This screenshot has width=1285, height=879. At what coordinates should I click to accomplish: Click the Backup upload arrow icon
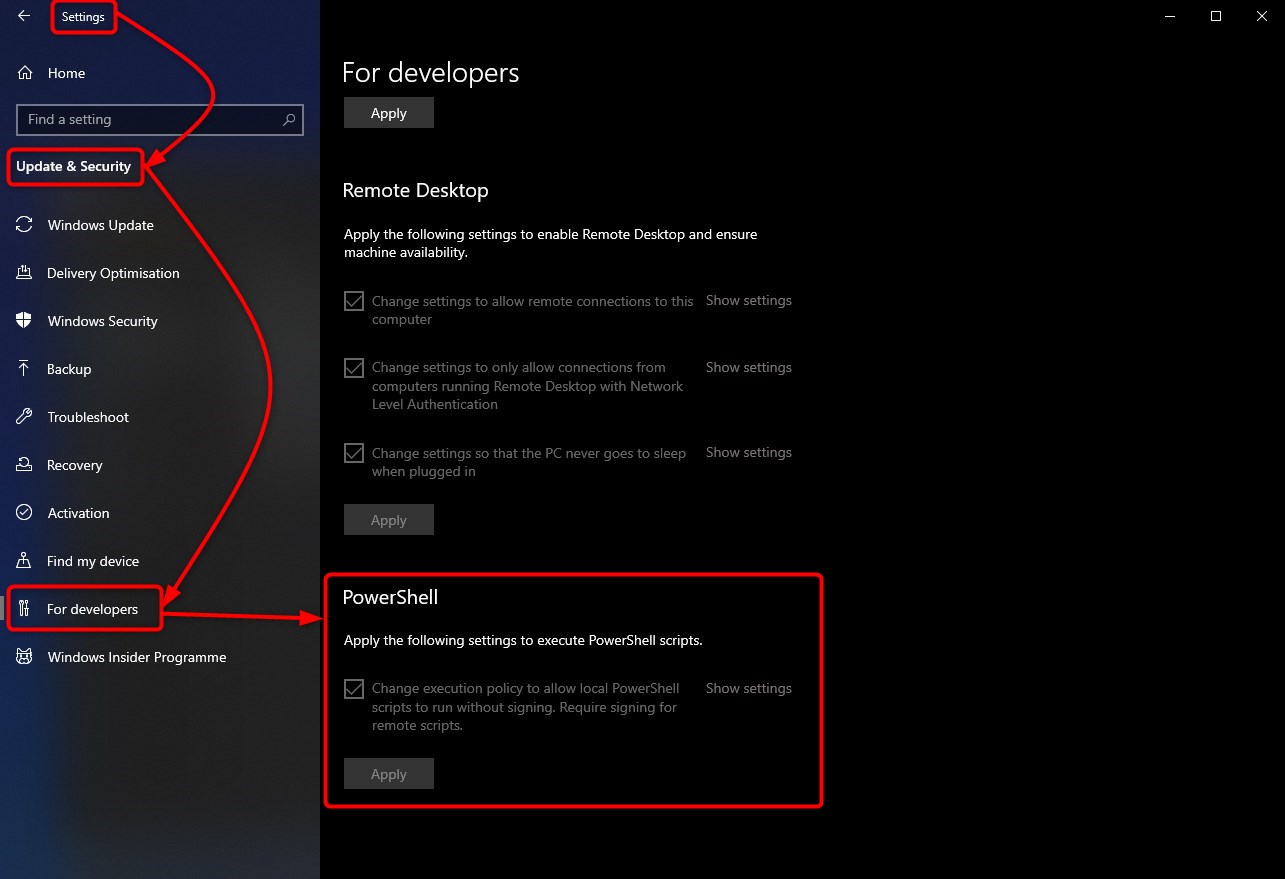25,369
